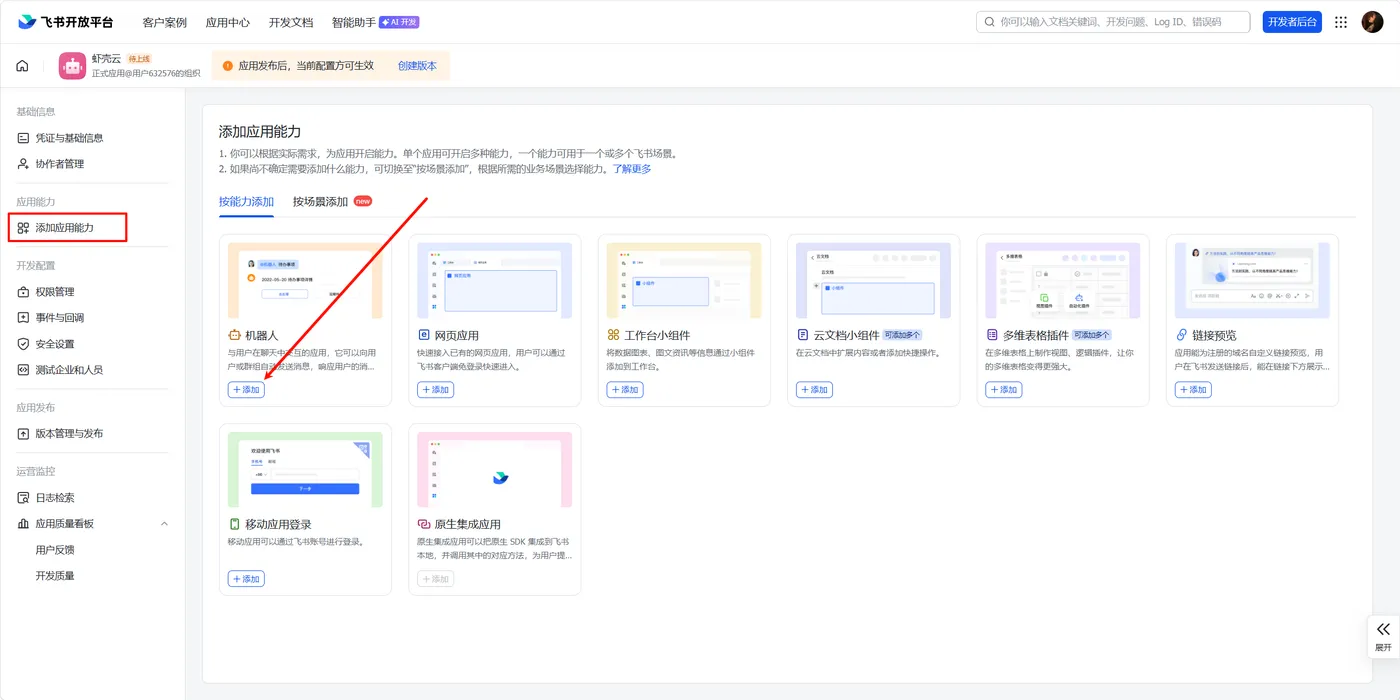Click the 测试企业和人员 sidebar icon
Screen dimensions: 1400x700
[23, 370]
